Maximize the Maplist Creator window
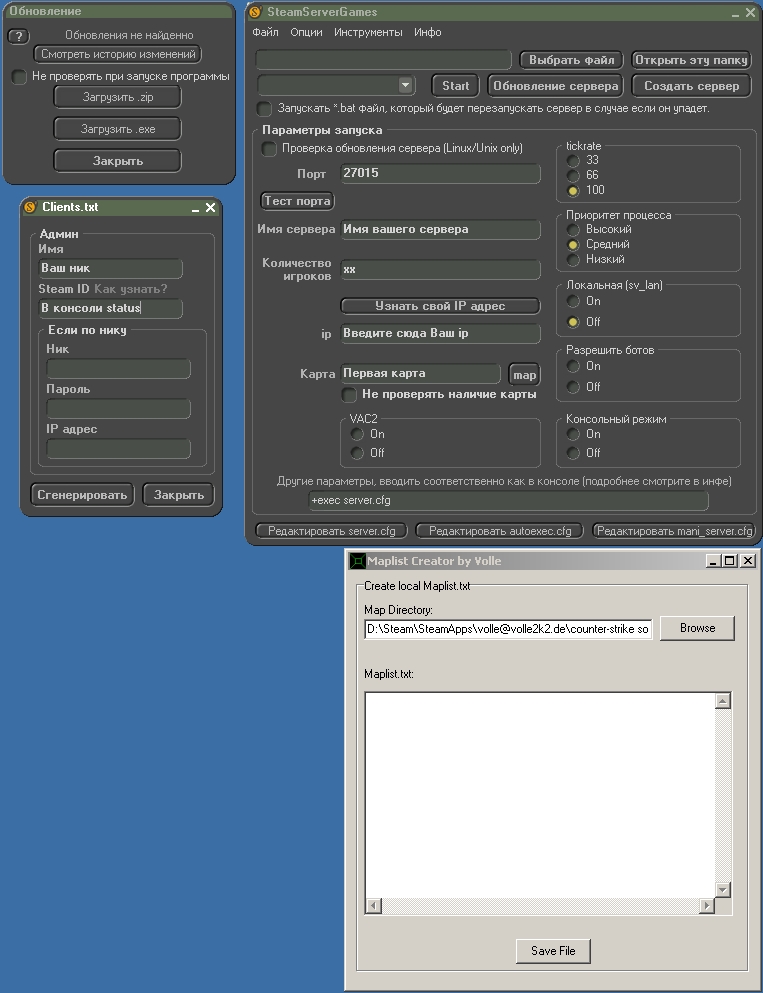763x993 pixels. pos(729,560)
